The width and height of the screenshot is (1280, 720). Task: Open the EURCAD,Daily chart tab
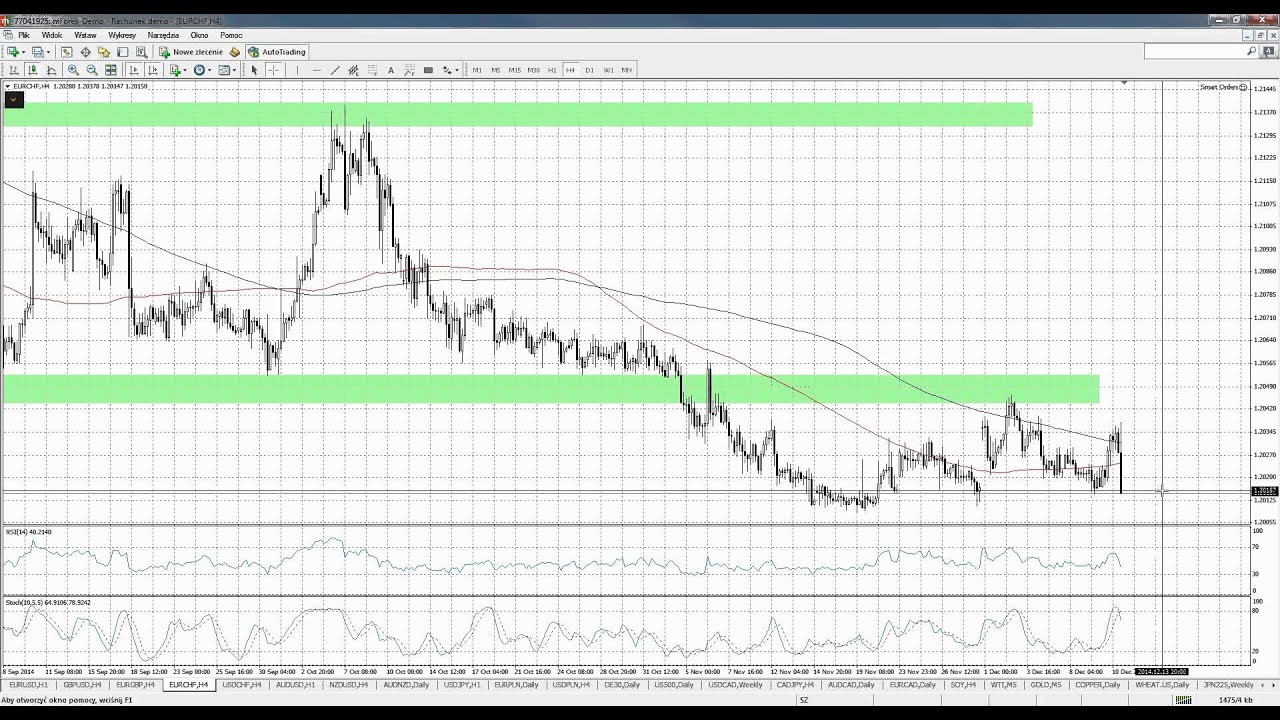pos(911,685)
